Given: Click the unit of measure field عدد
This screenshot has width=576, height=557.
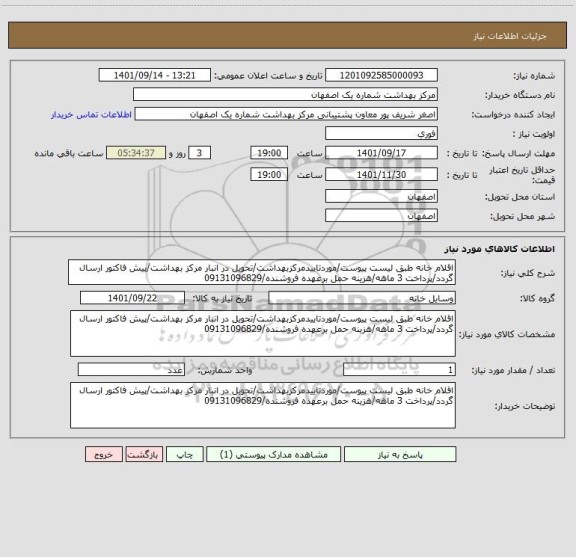Looking at the screenshot, I should 131,370.
